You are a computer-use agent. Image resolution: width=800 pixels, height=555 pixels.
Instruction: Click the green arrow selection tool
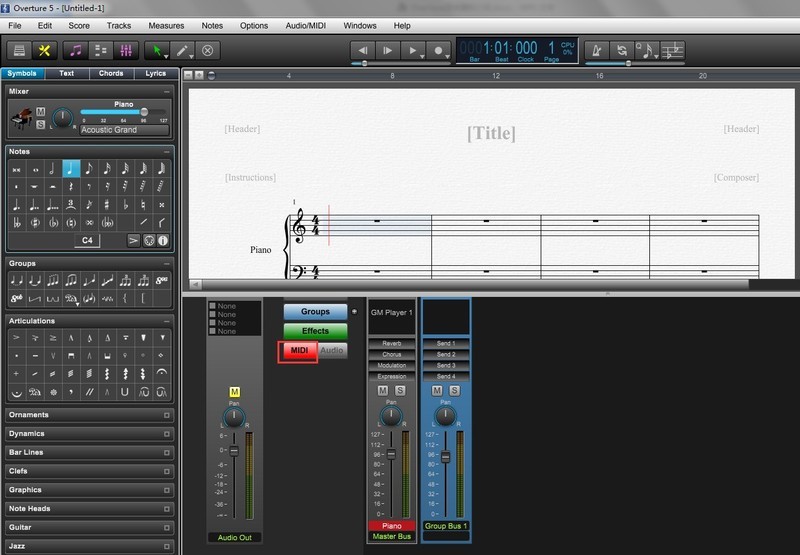(x=155, y=49)
